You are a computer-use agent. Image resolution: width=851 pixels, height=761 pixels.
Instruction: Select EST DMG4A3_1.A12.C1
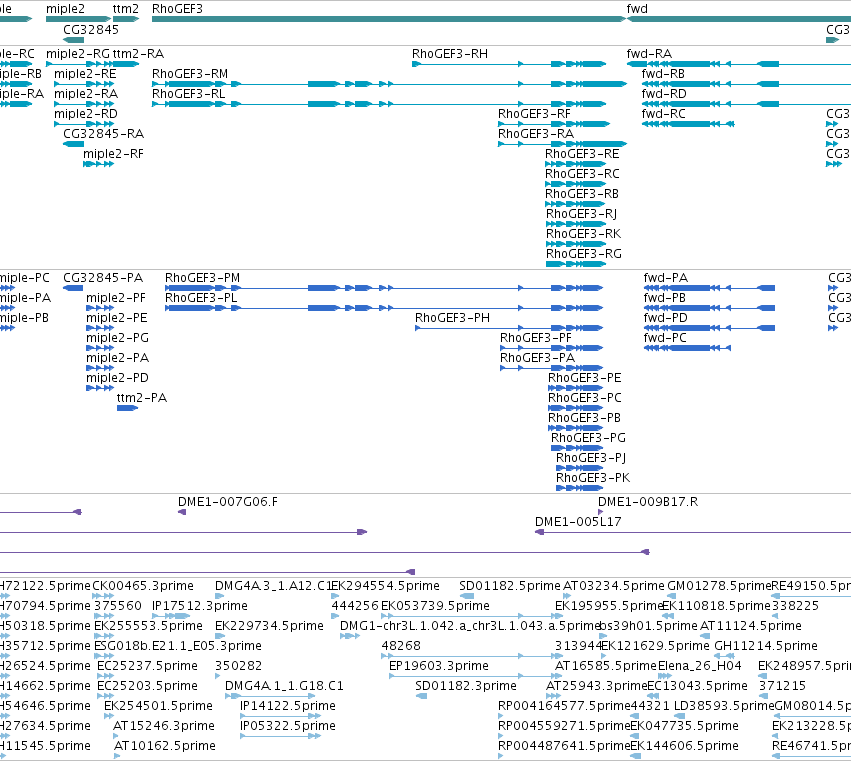pyautogui.click(x=273, y=587)
